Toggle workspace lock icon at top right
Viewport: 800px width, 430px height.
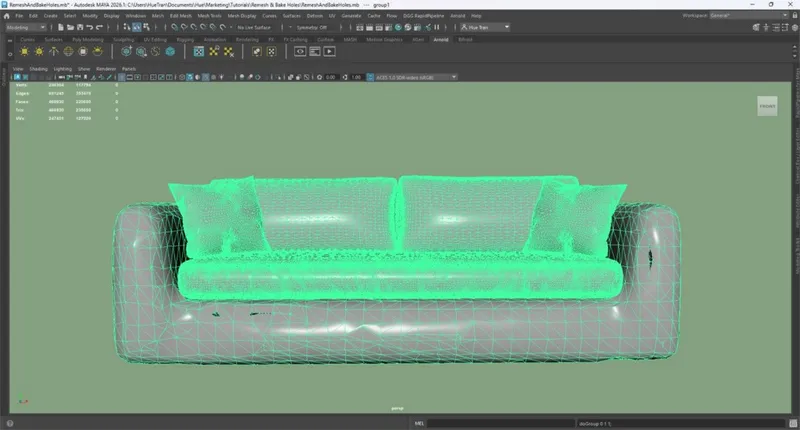pos(794,15)
